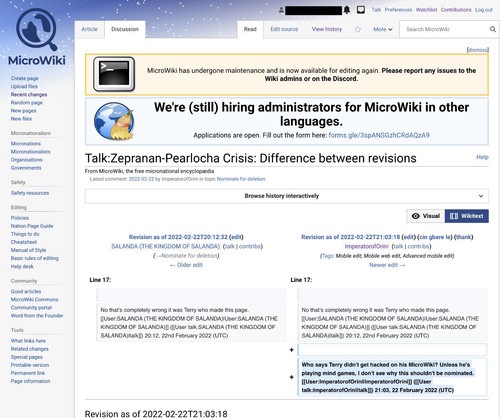Open Nation Page Guide link
Screen dimensions: 500x418
tap(32, 226)
